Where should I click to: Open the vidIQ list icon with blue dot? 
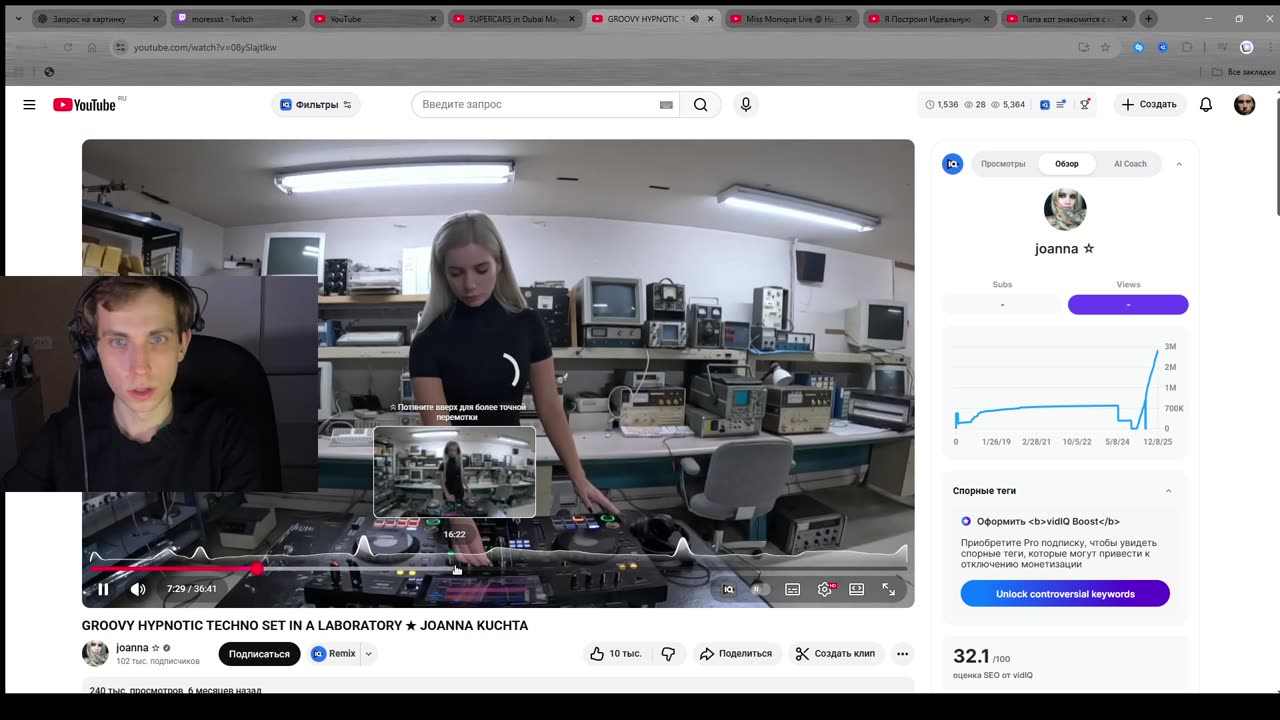point(1061,104)
